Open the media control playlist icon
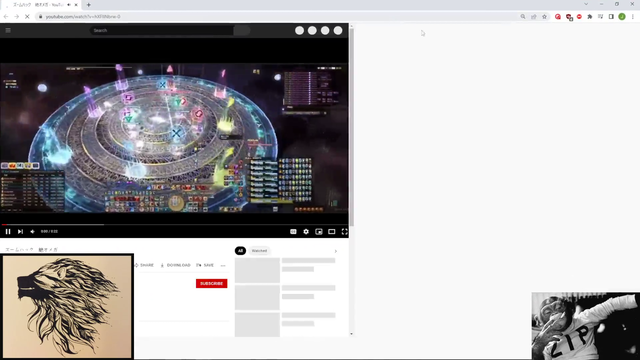This screenshot has width=640, height=360. pyautogui.click(x=600, y=17)
